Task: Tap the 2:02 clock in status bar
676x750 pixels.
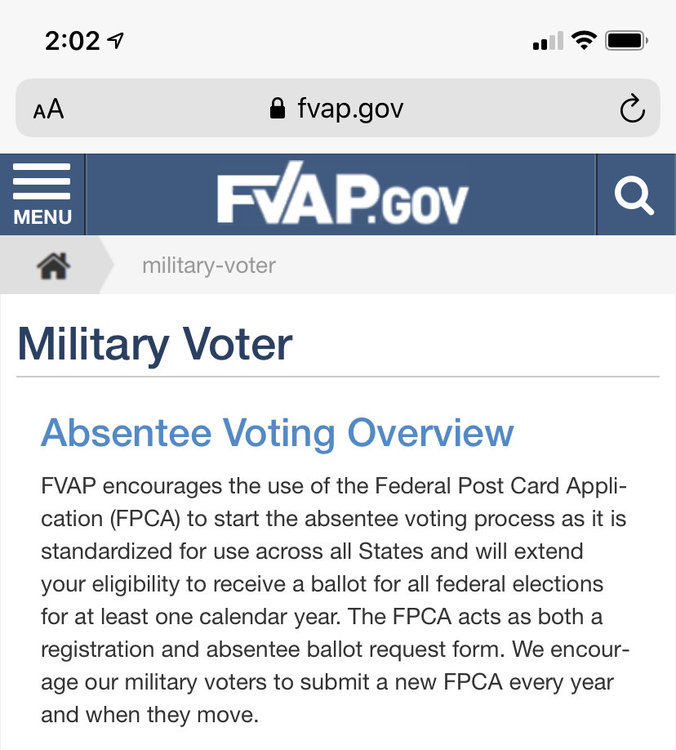Action: (x=72, y=41)
